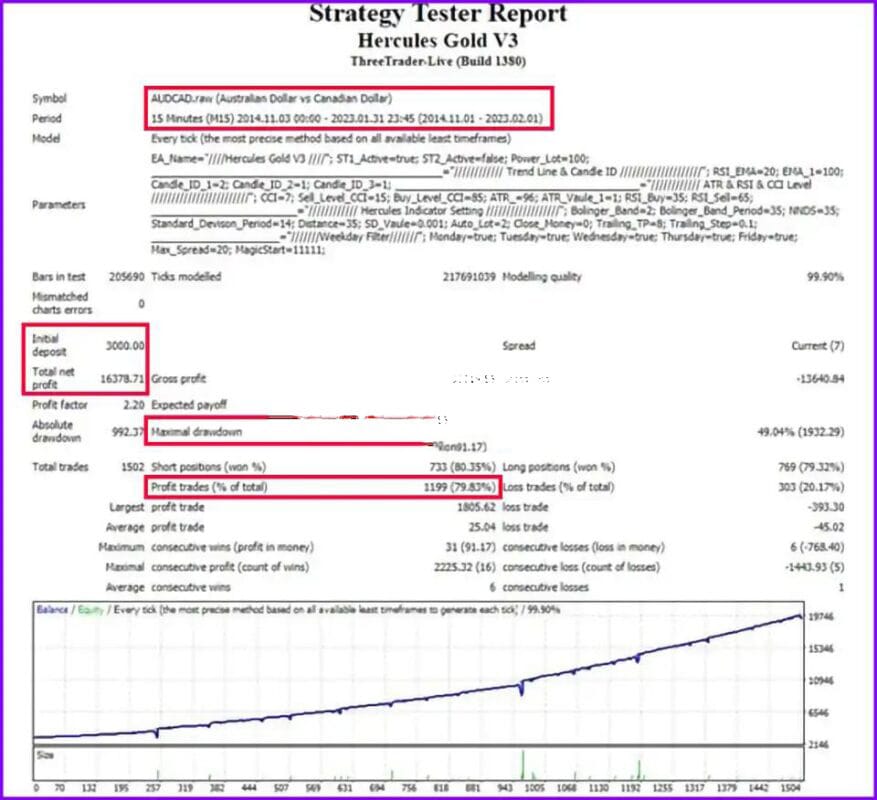This screenshot has width=877, height=800.
Task: Click the "Bars in test" label
Action: point(59,276)
